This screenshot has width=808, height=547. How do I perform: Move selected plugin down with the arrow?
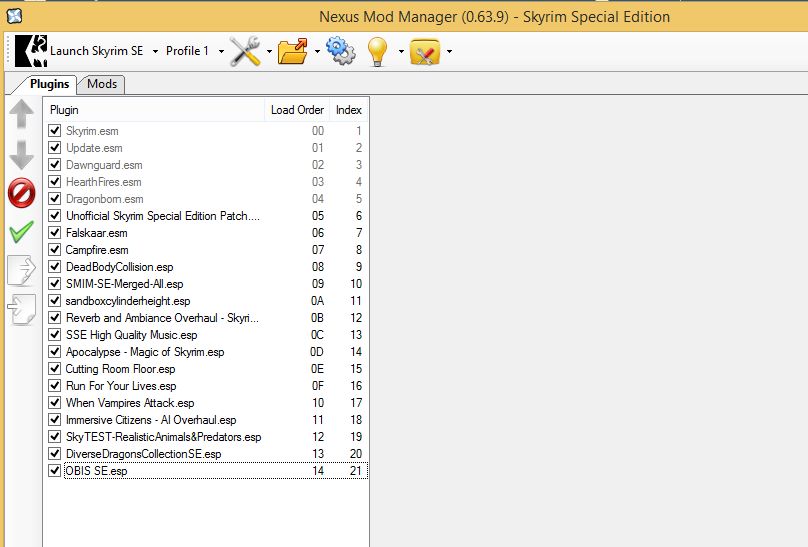(x=22, y=155)
